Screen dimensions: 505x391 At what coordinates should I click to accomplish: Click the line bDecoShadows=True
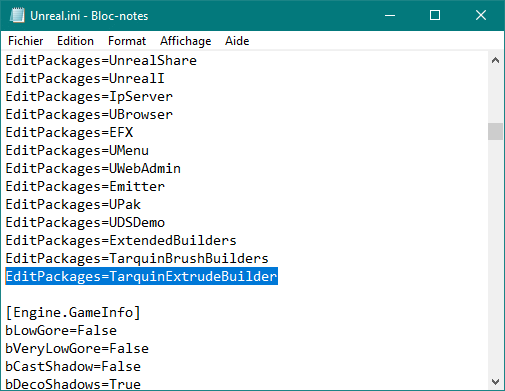73,384
